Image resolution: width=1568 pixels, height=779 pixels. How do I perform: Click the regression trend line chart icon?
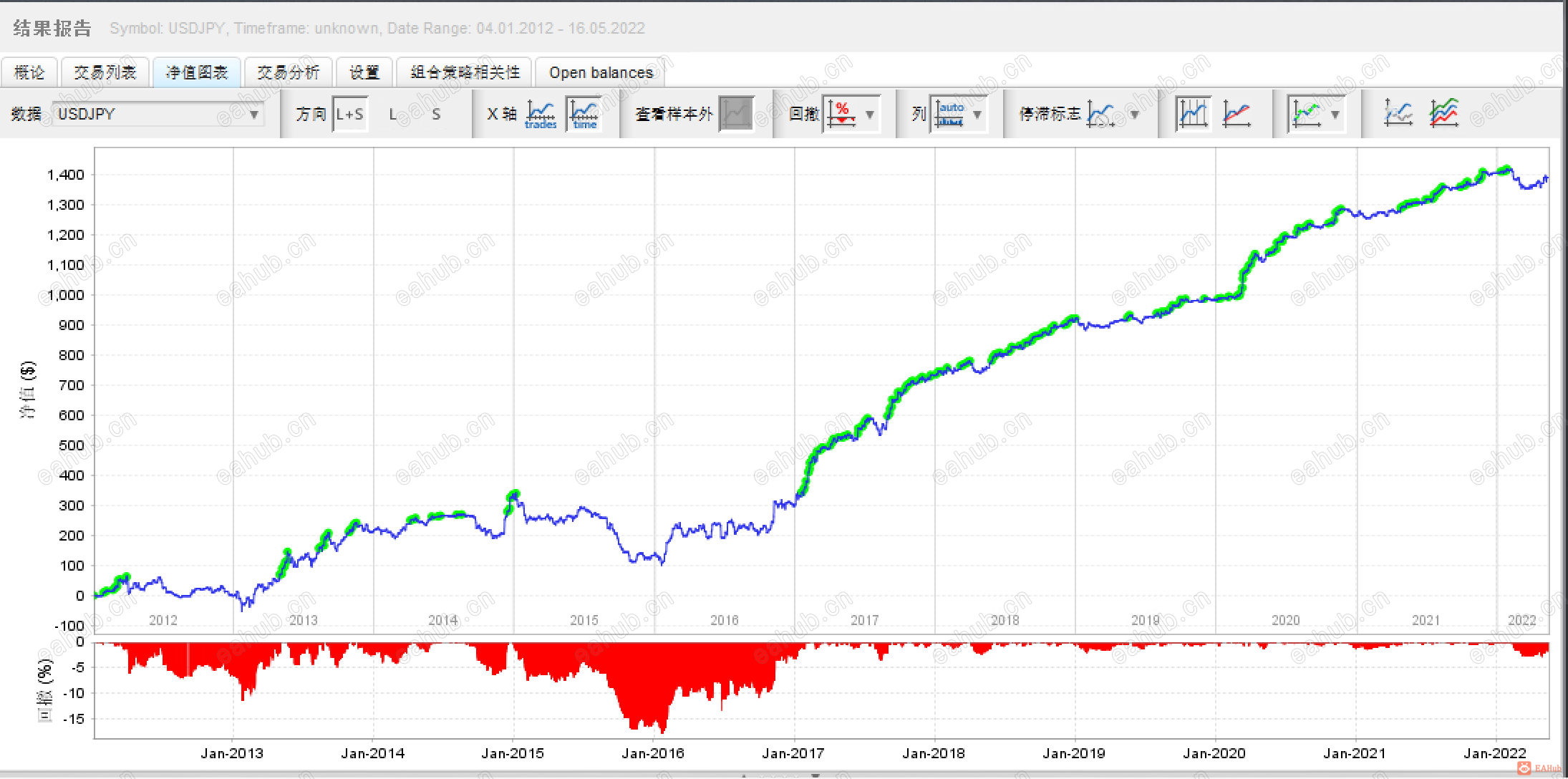pyautogui.click(x=1237, y=114)
